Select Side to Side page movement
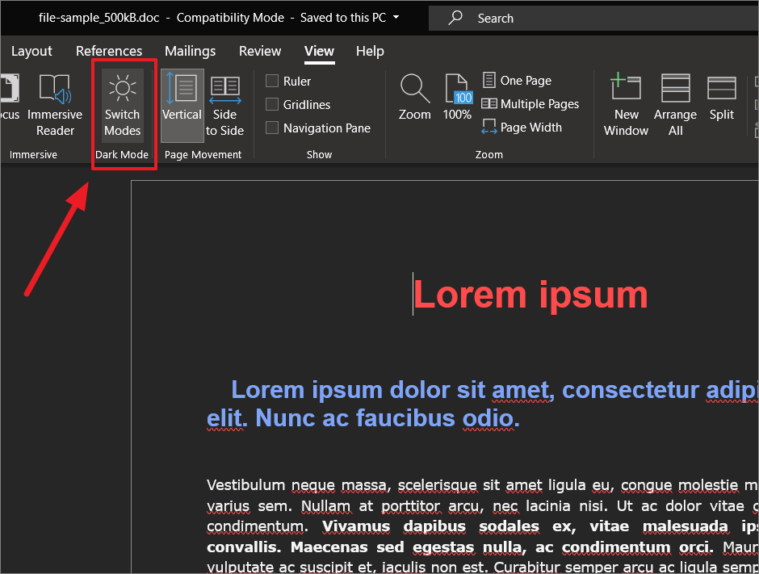This screenshot has width=759, height=574. click(225, 106)
